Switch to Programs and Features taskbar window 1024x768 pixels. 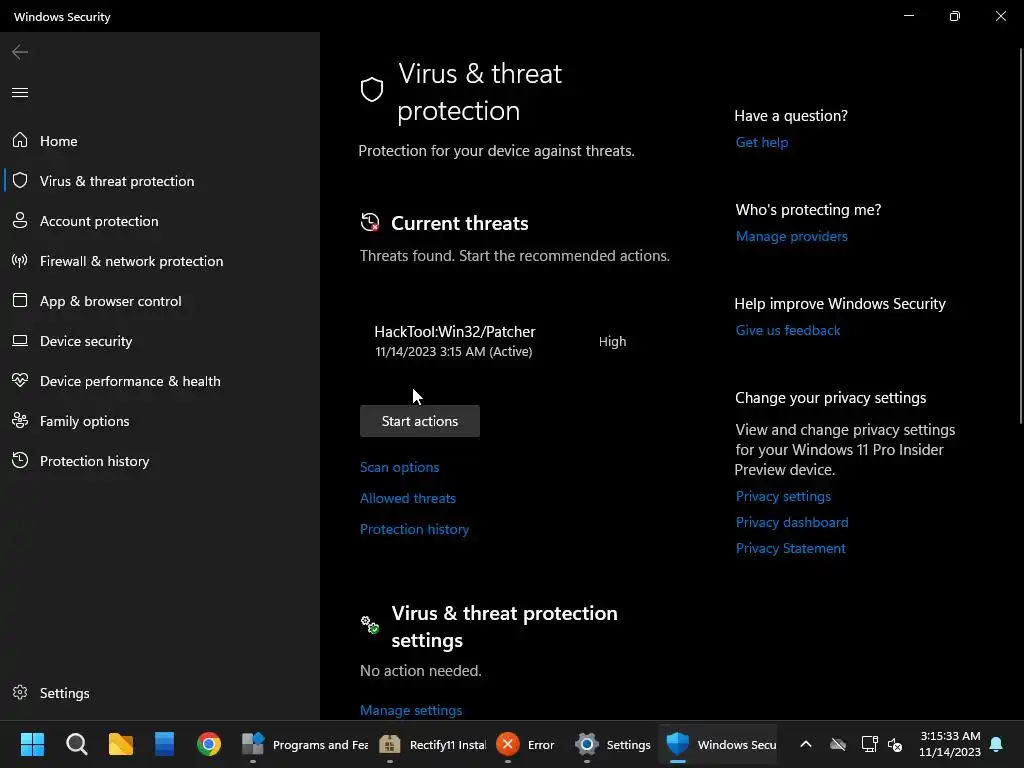click(x=304, y=744)
